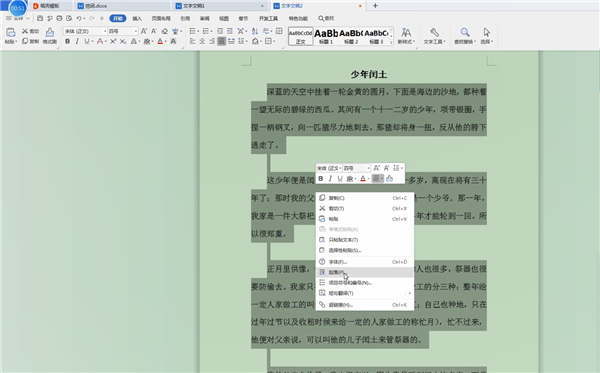Viewport: 600px width, 373px height.
Task: Click the Print icon in quick access toolbar
Action: click(59, 18)
